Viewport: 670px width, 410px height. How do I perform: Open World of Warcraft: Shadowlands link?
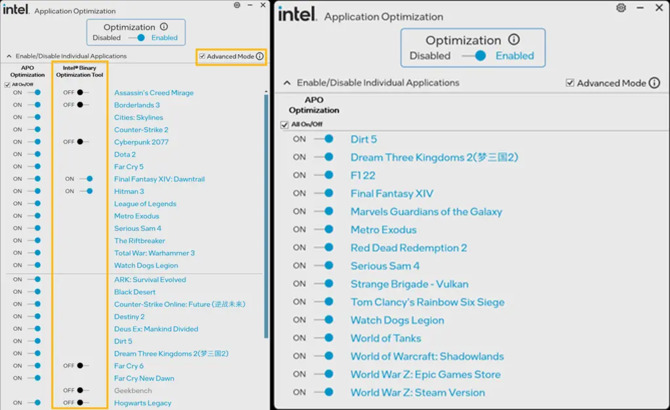click(x=427, y=356)
